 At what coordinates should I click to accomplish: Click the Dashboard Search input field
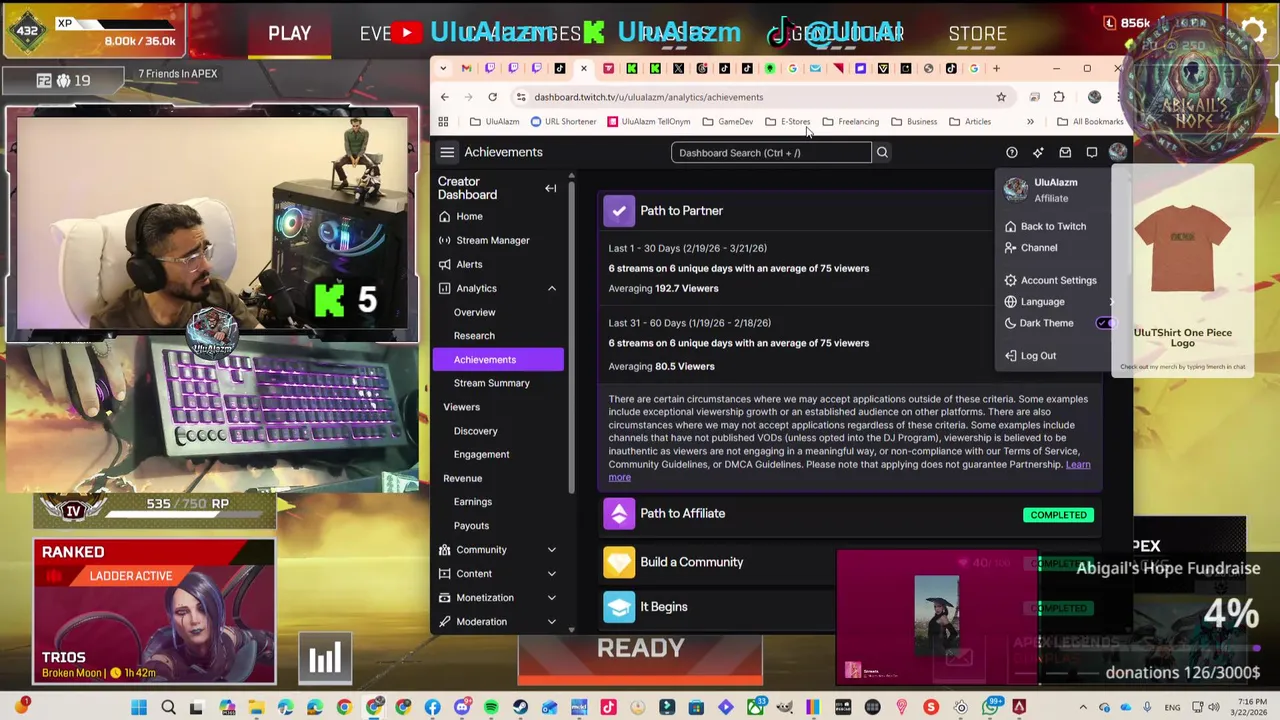[771, 153]
